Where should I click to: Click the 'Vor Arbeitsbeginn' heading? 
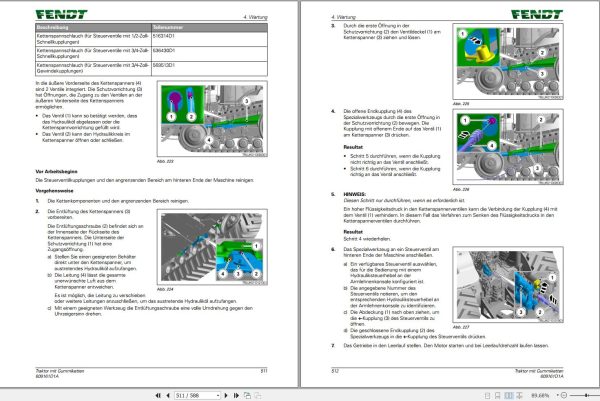point(57,171)
